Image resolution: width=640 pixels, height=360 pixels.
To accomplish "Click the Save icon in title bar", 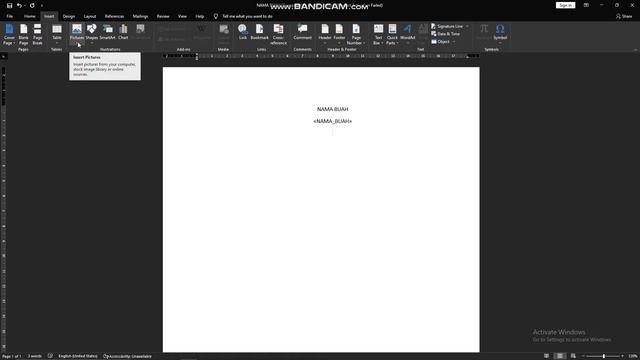I will tap(9, 6).
